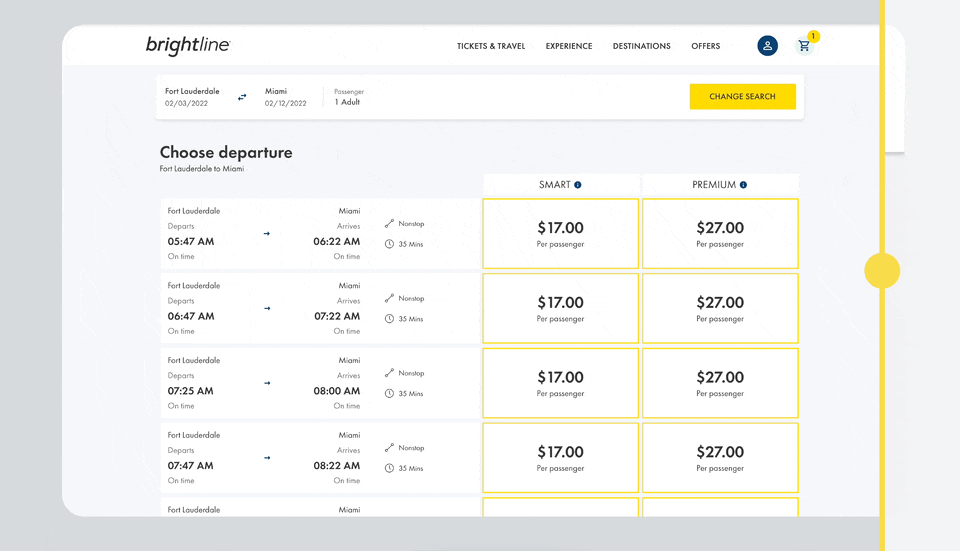Select $17.00 SMART fare for 07:25 AM
This screenshot has height=551, width=960.
point(560,383)
